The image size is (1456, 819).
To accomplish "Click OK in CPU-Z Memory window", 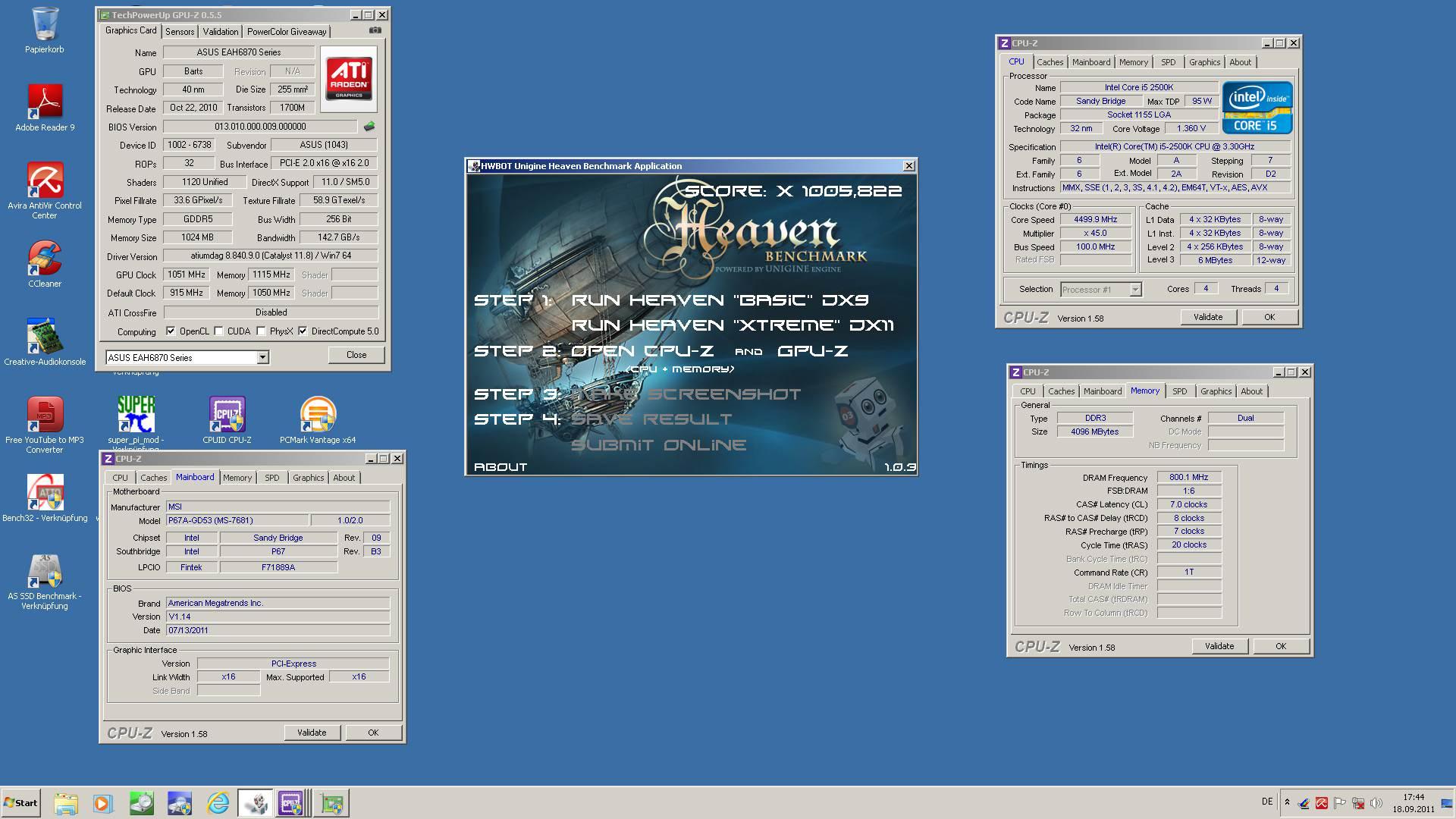I will click(x=1281, y=646).
